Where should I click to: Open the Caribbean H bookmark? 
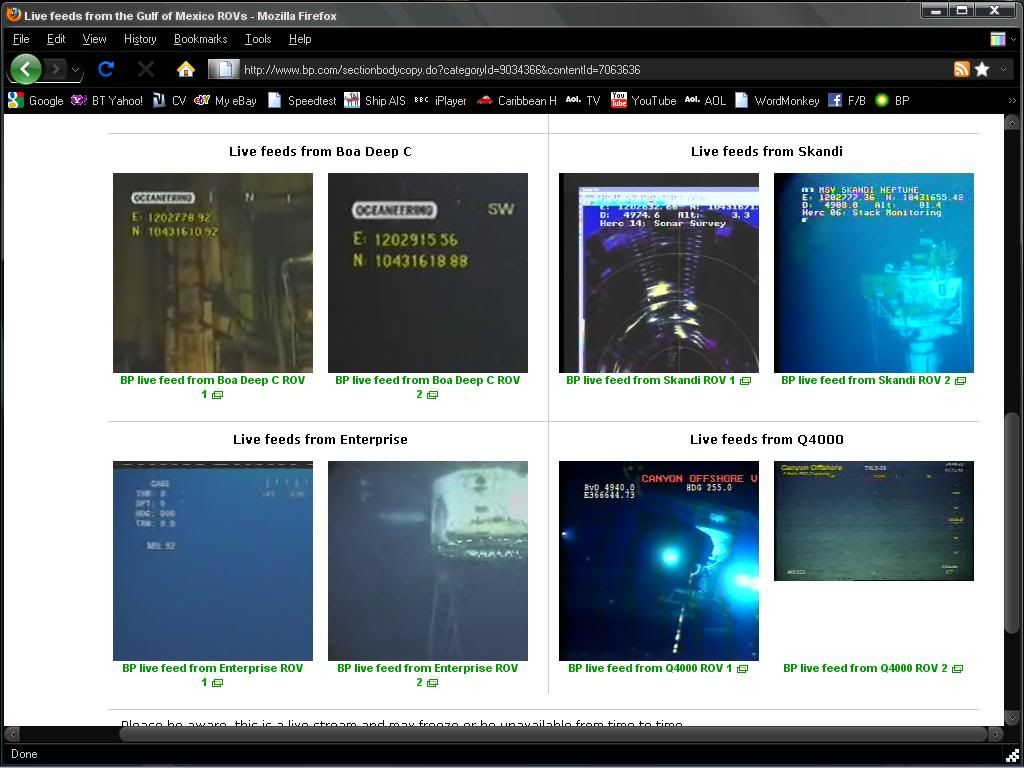(517, 101)
